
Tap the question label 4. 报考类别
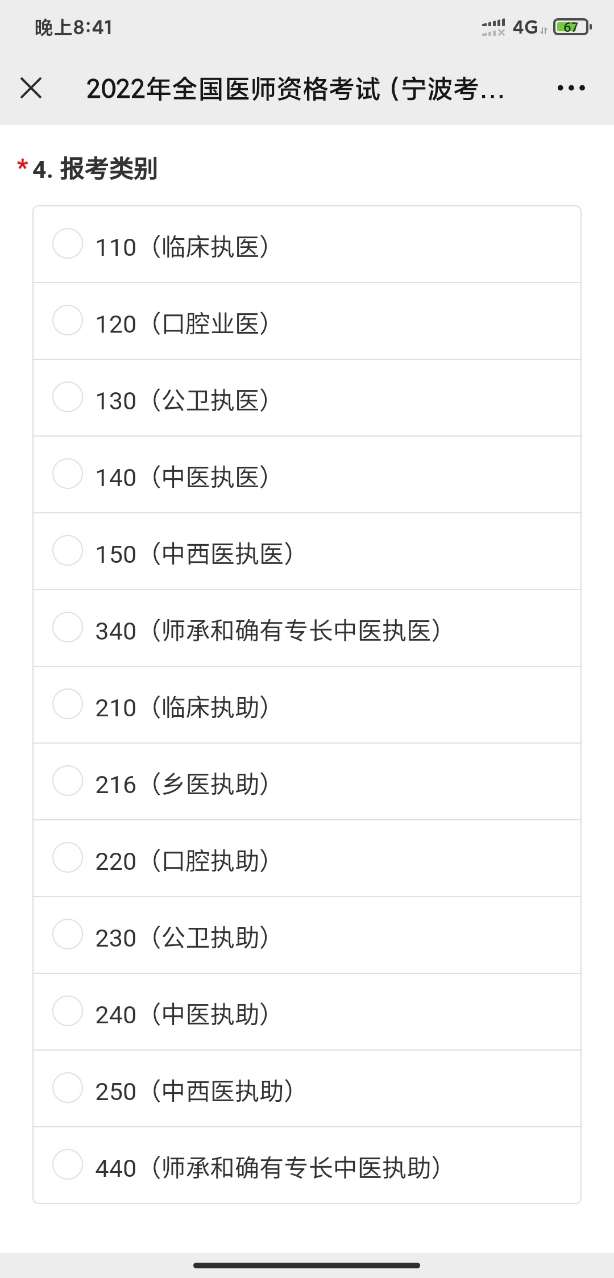pos(95,169)
